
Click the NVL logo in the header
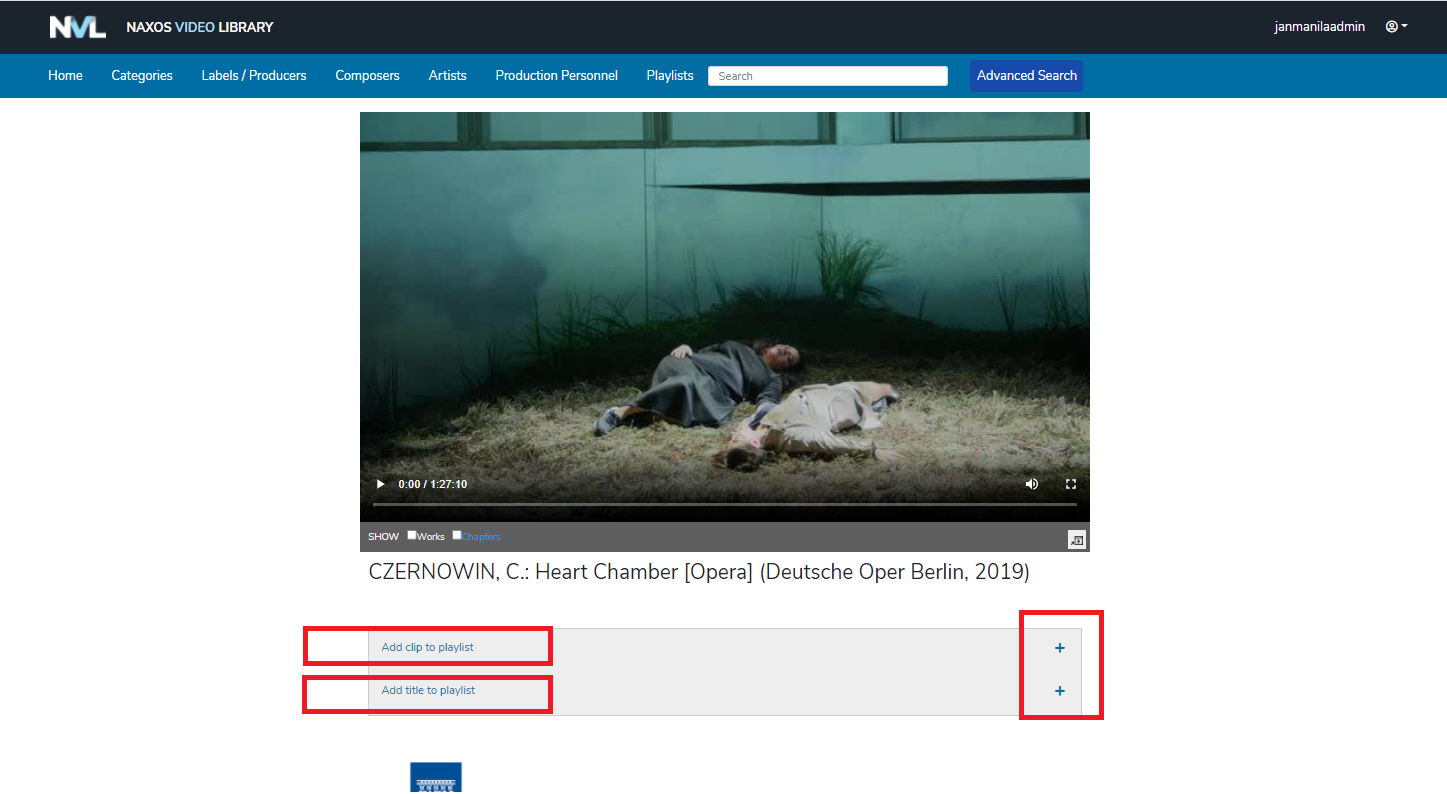click(x=77, y=27)
